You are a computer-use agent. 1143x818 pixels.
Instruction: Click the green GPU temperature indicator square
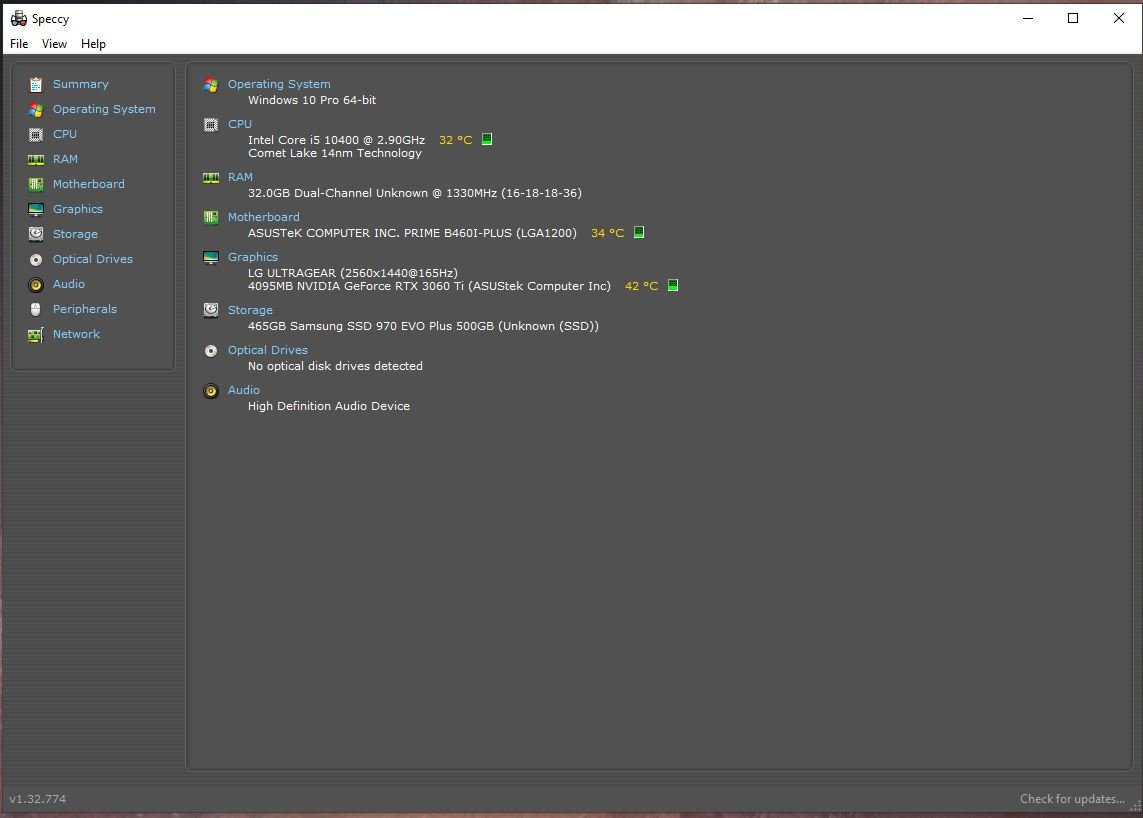pos(673,286)
